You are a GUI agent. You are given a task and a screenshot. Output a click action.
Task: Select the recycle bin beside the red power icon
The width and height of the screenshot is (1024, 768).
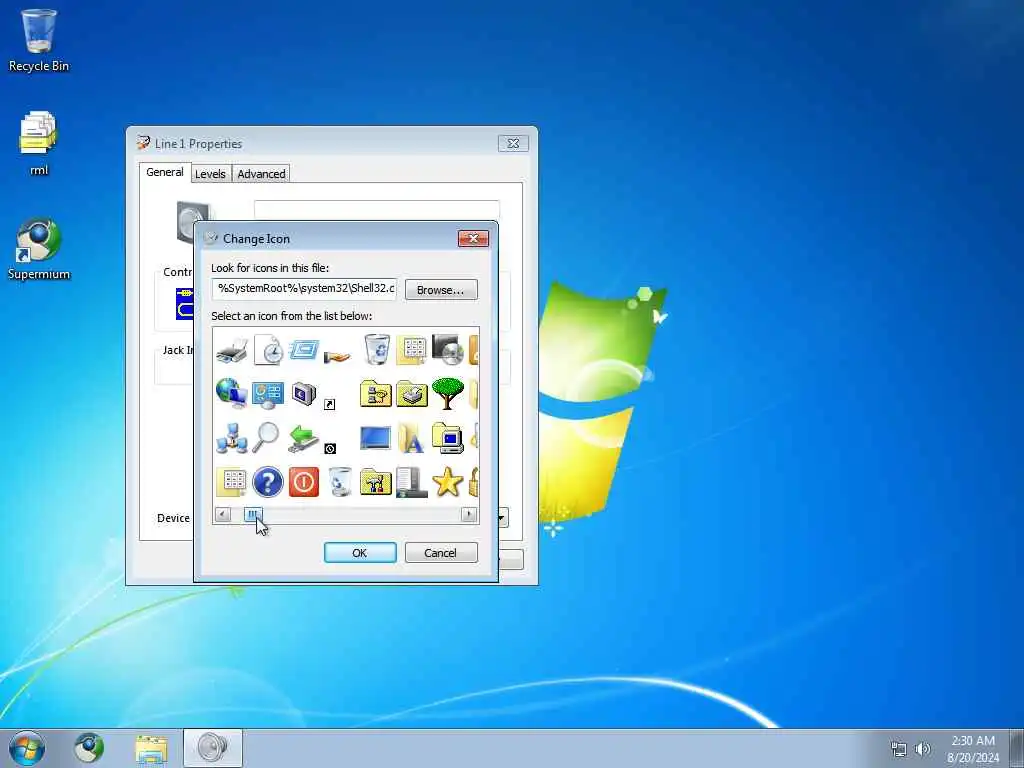[x=340, y=482]
